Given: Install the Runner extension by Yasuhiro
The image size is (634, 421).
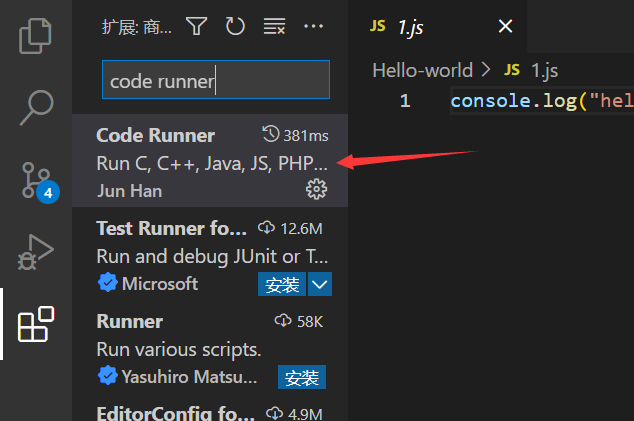Looking at the screenshot, I should tap(302, 377).
